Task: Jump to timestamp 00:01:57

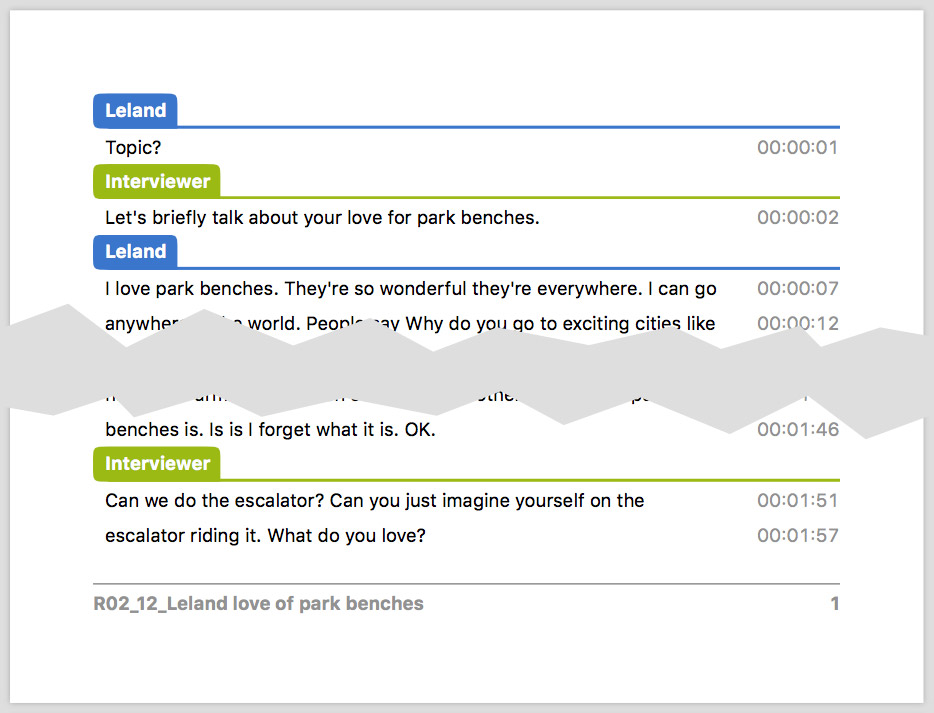Action: pyautogui.click(x=797, y=536)
